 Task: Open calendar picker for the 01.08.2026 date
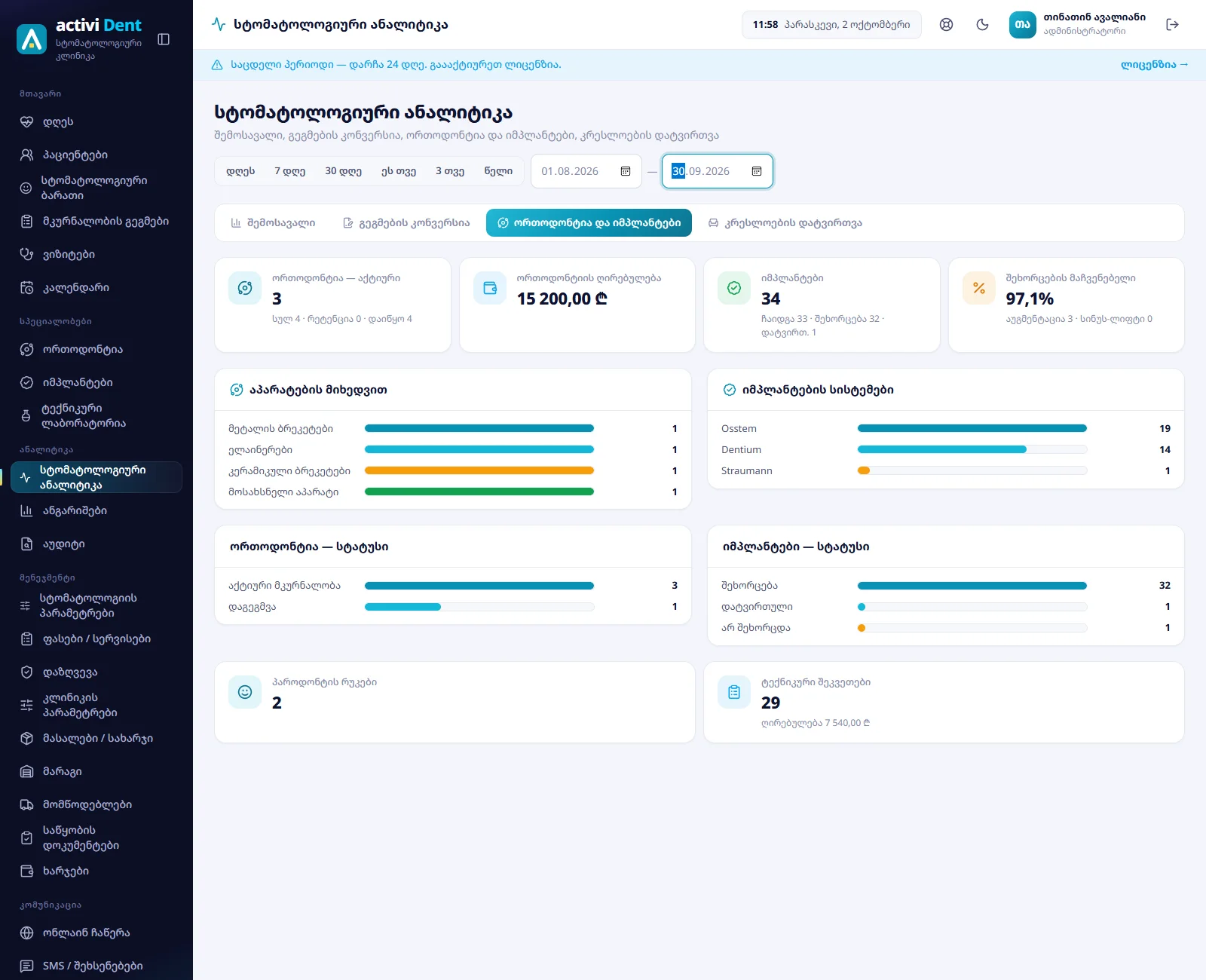(626, 171)
